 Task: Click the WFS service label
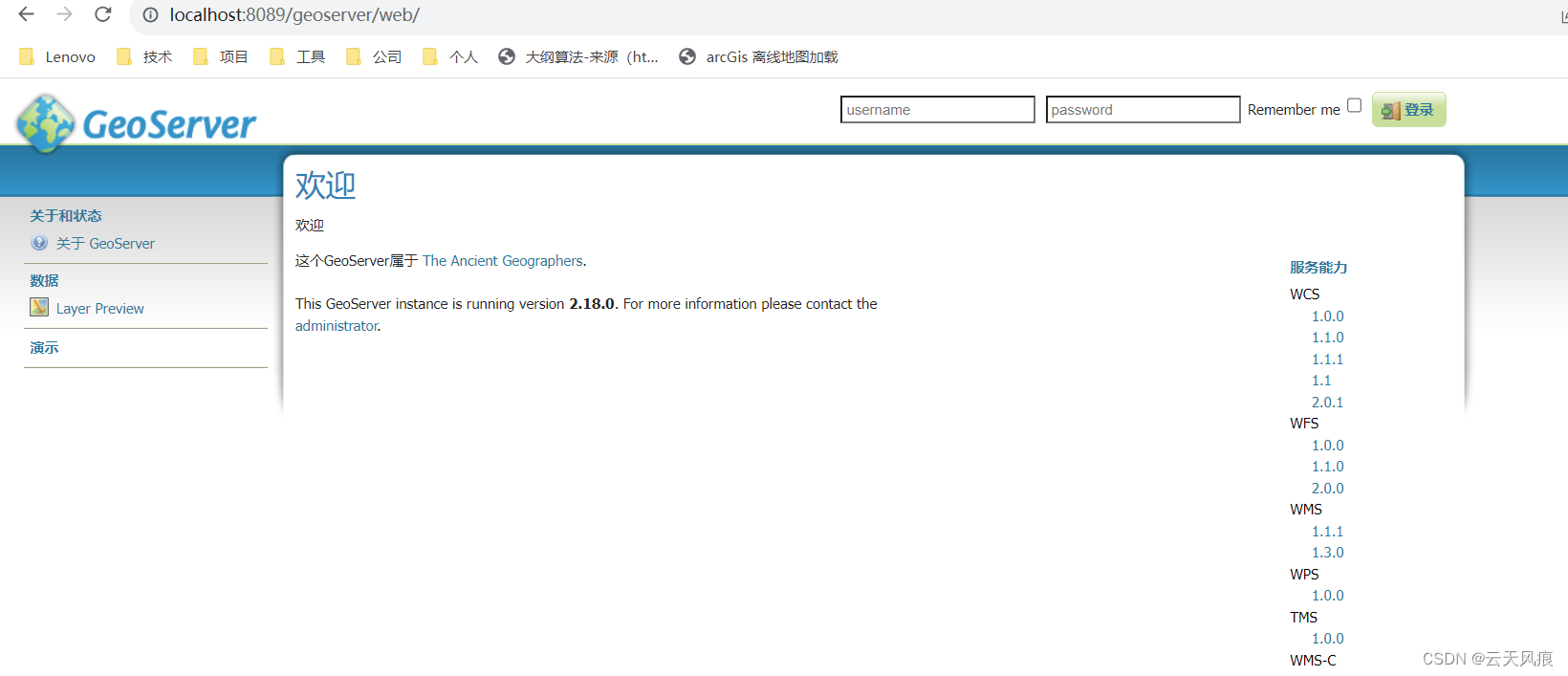click(1304, 424)
